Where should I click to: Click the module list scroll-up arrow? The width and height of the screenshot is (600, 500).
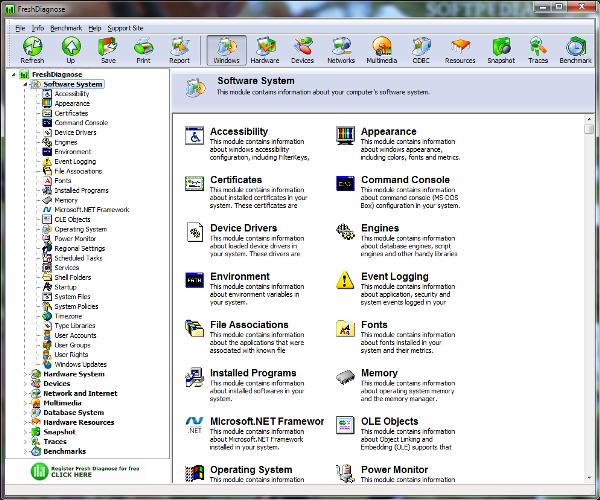(589, 119)
